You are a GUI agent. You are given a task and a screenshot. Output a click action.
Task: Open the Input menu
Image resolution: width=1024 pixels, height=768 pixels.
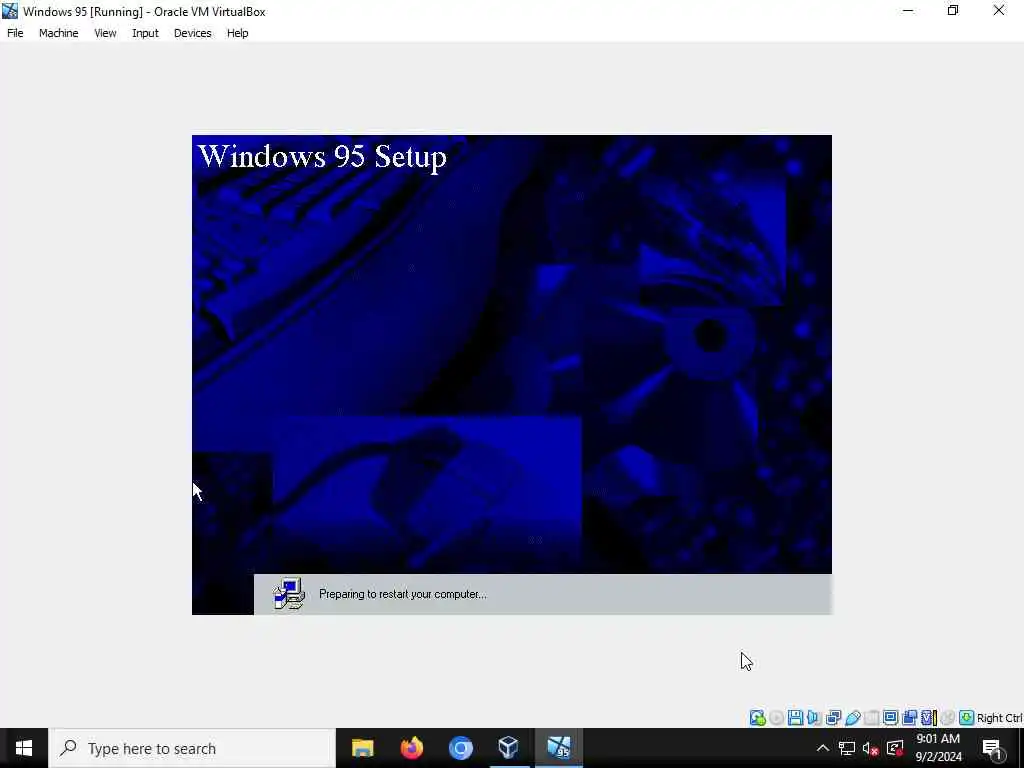[x=145, y=33]
